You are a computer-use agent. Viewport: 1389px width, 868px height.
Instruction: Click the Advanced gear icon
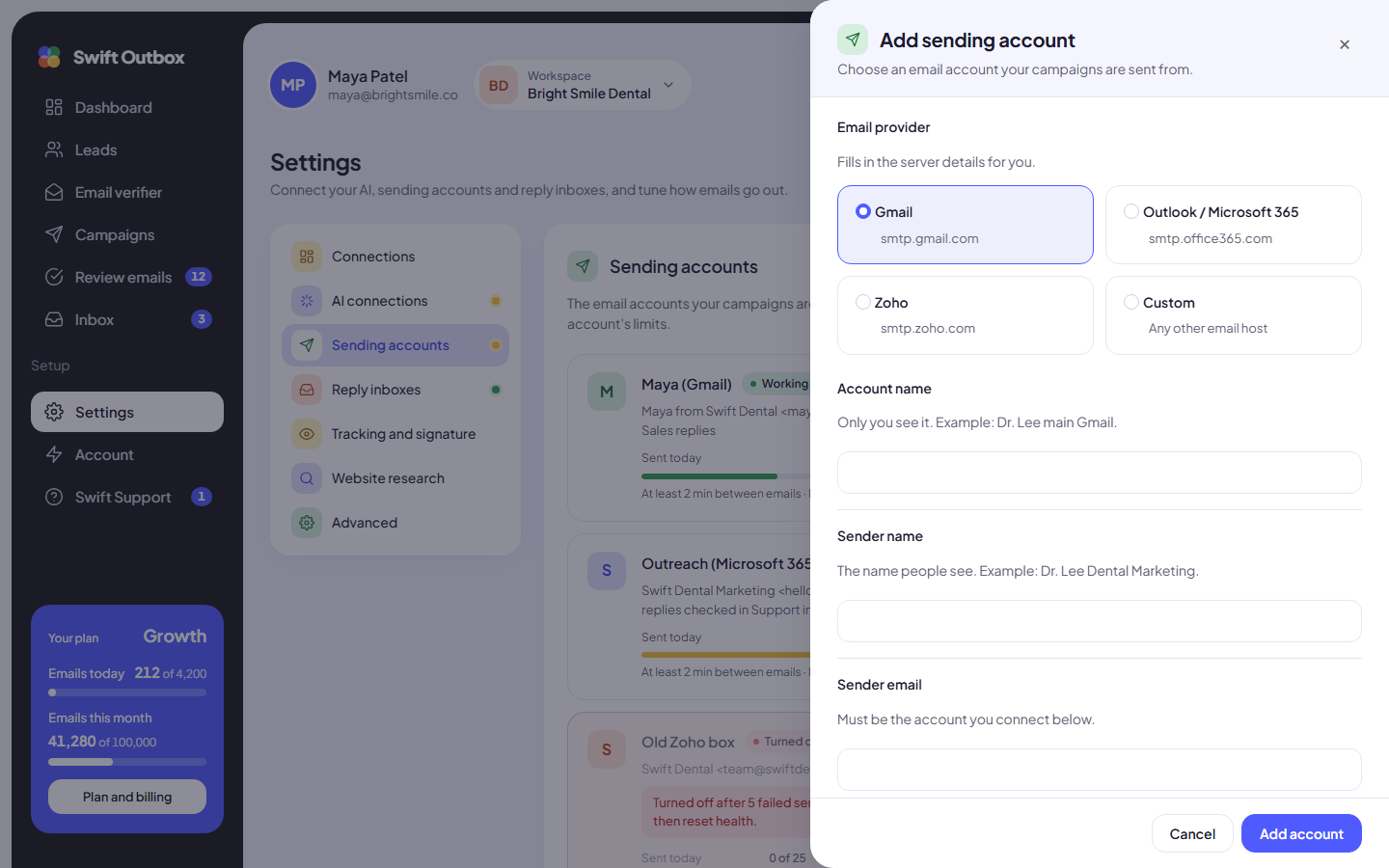[307, 523]
